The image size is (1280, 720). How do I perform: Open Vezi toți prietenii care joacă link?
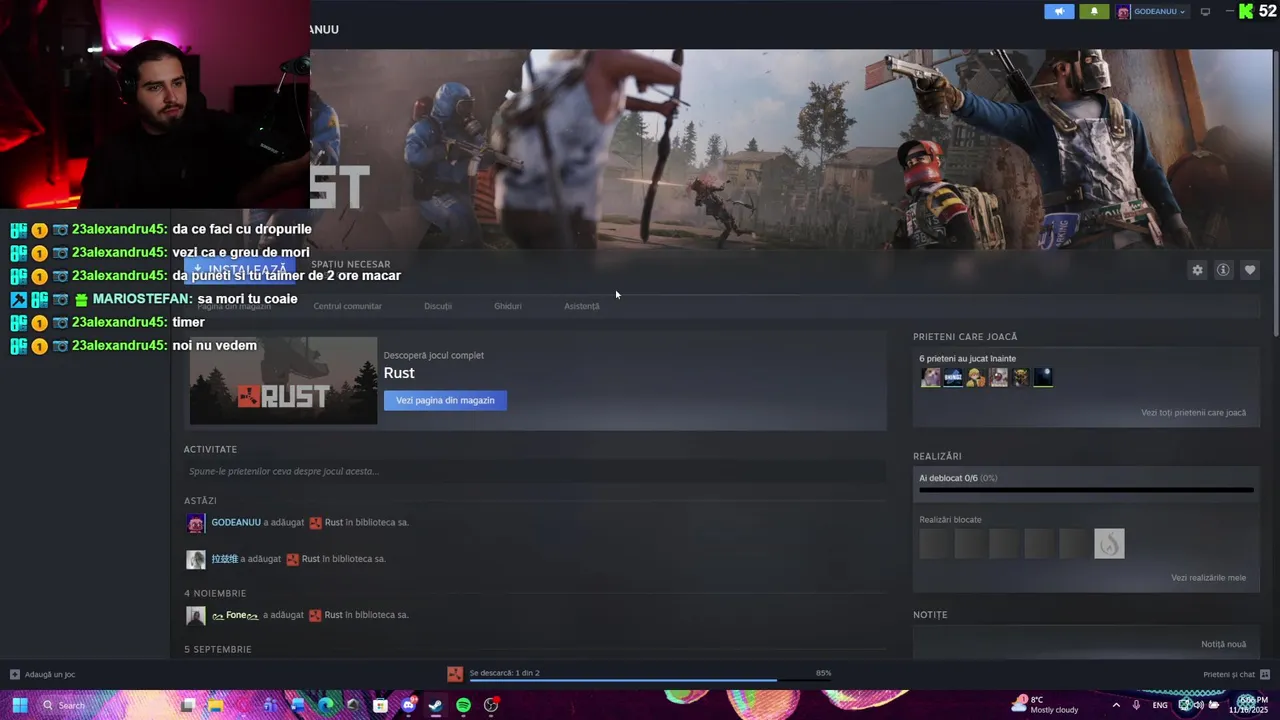click(x=1193, y=413)
